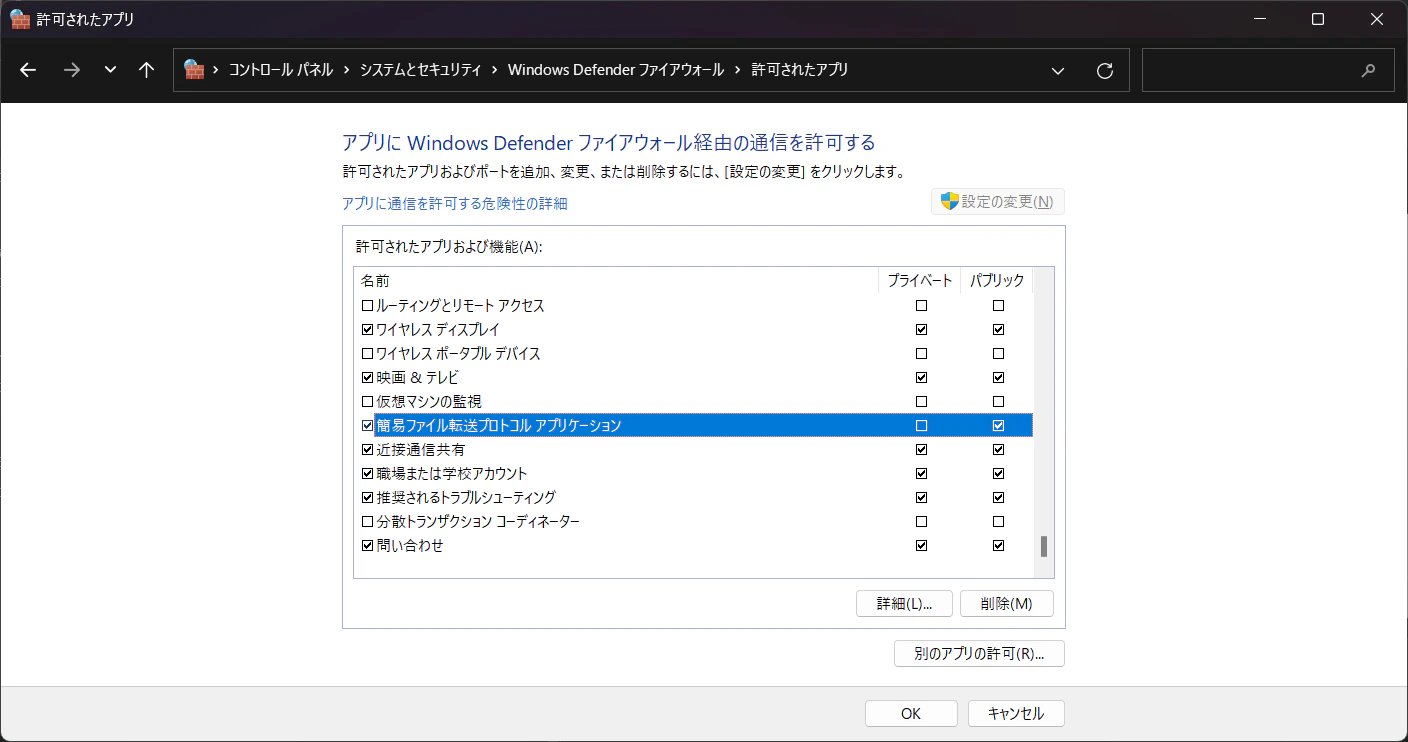Click プライベート column header
The image size is (1408, 742).
coord(921,281)
